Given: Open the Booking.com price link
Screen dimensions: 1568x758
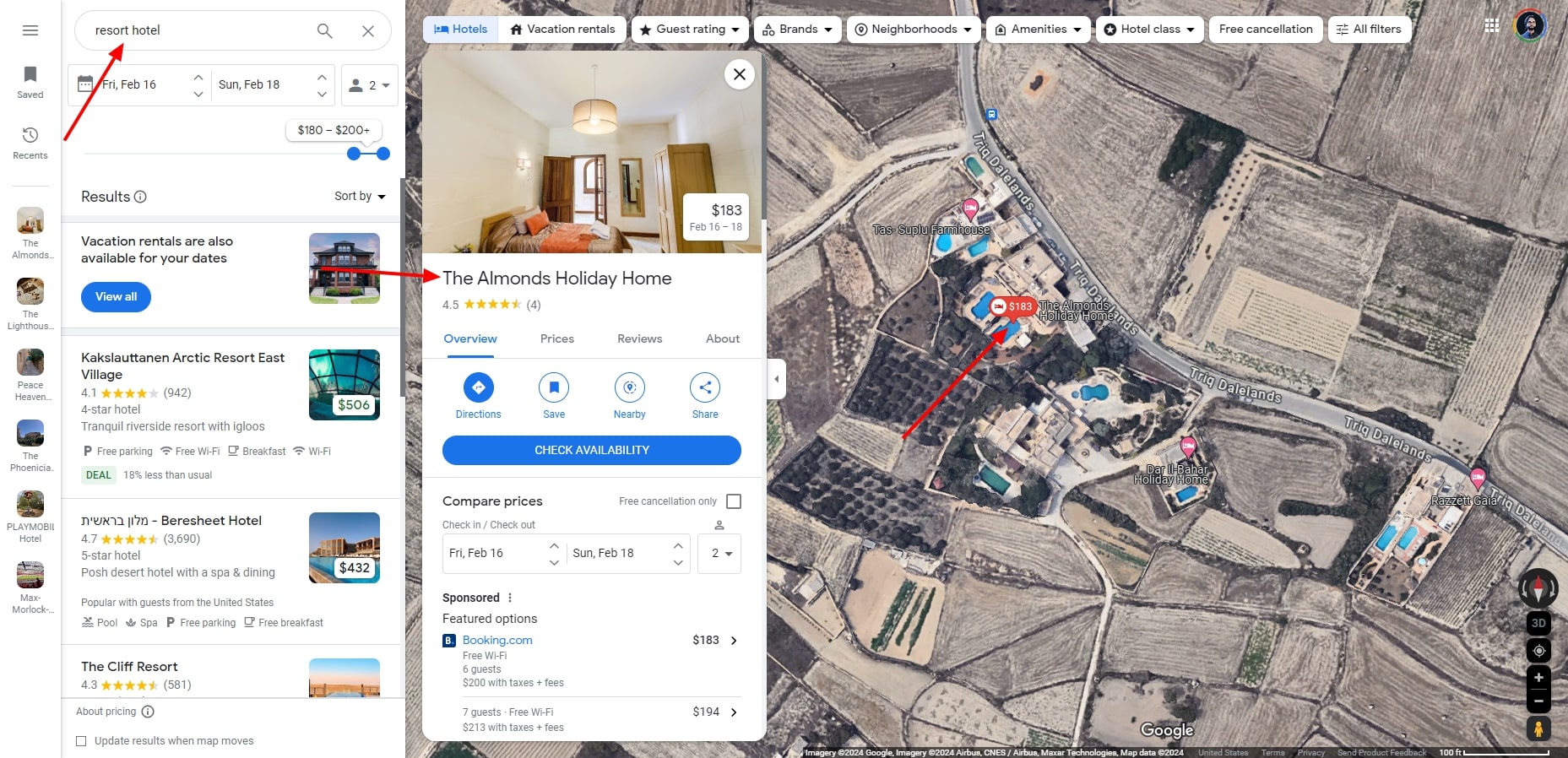Looking at the screenshot, I should (497, 640).
